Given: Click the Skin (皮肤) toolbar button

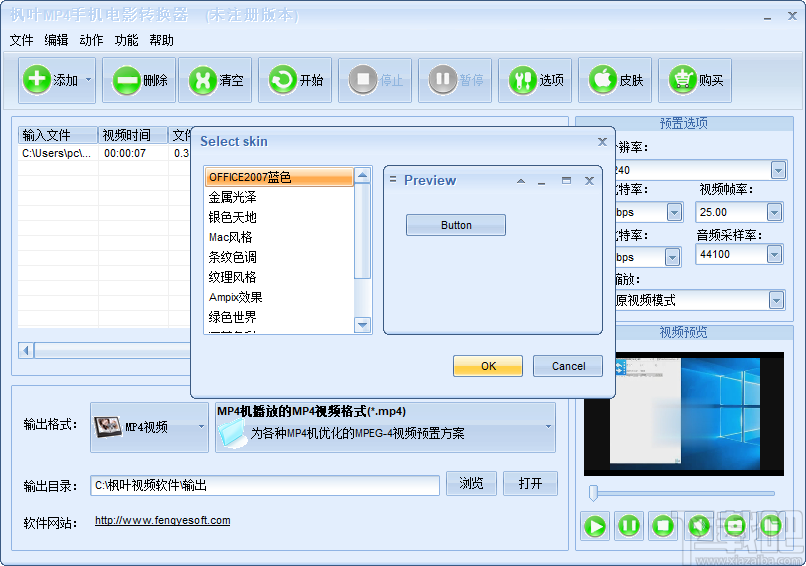Looking at the screenshot, I should (x=615, y=80).
